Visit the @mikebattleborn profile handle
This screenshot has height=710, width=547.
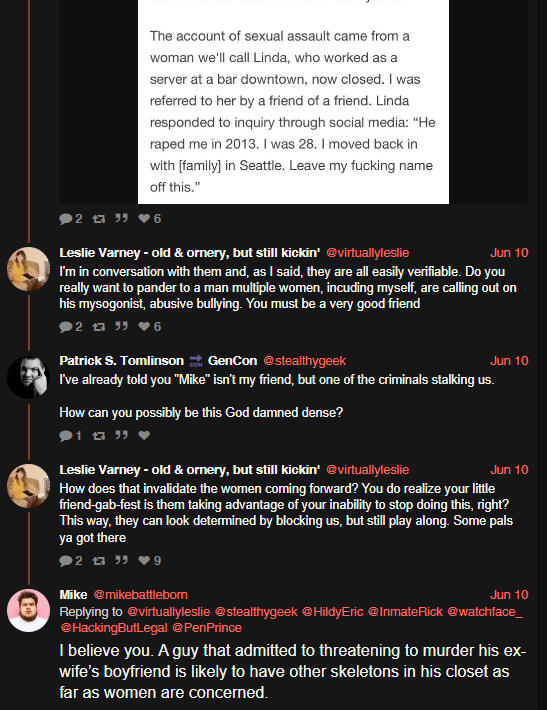[140, 595]
